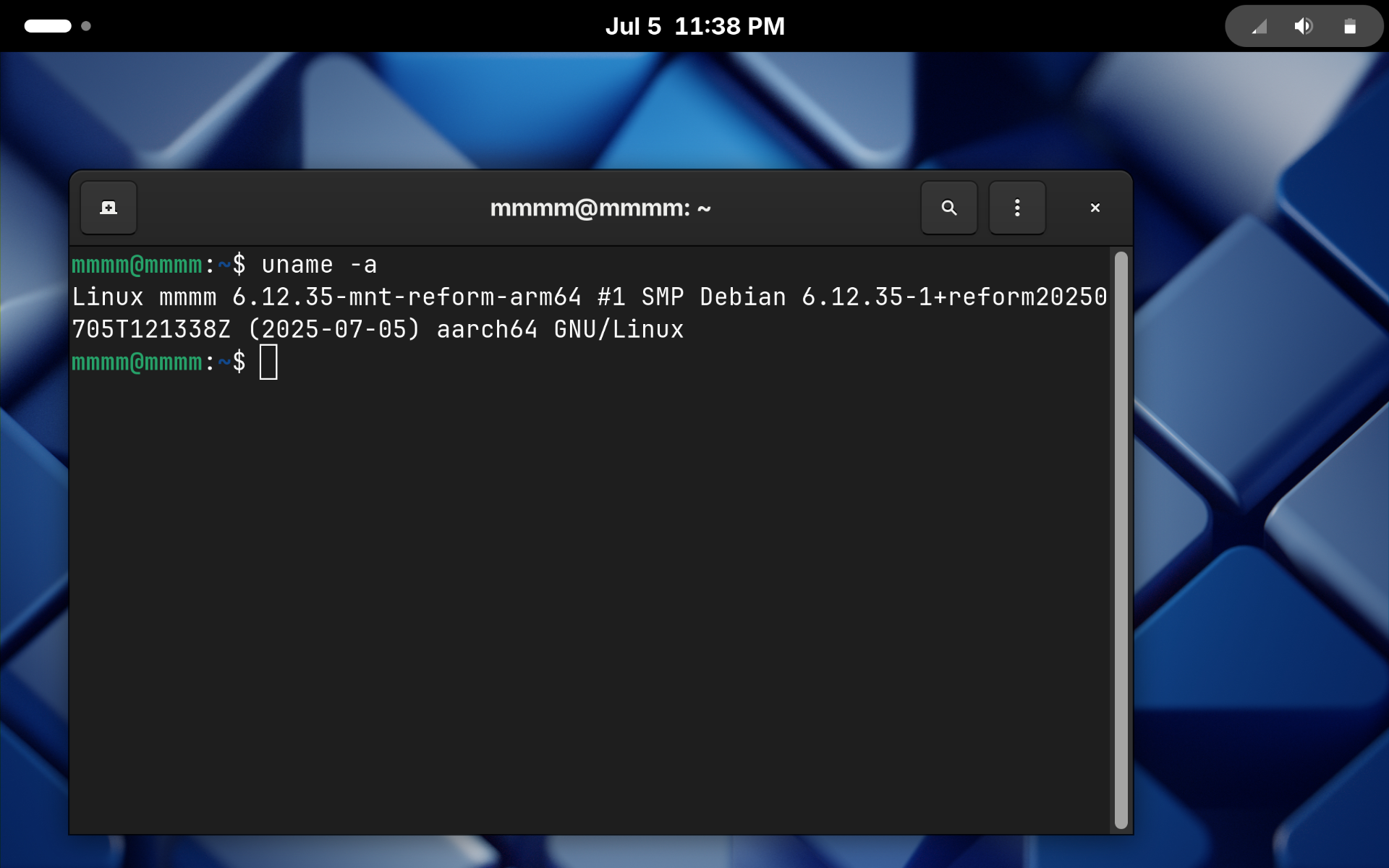Open a new terminal tab
The height and width of the screenshot is (868, 1389).
tap(109, 208)
